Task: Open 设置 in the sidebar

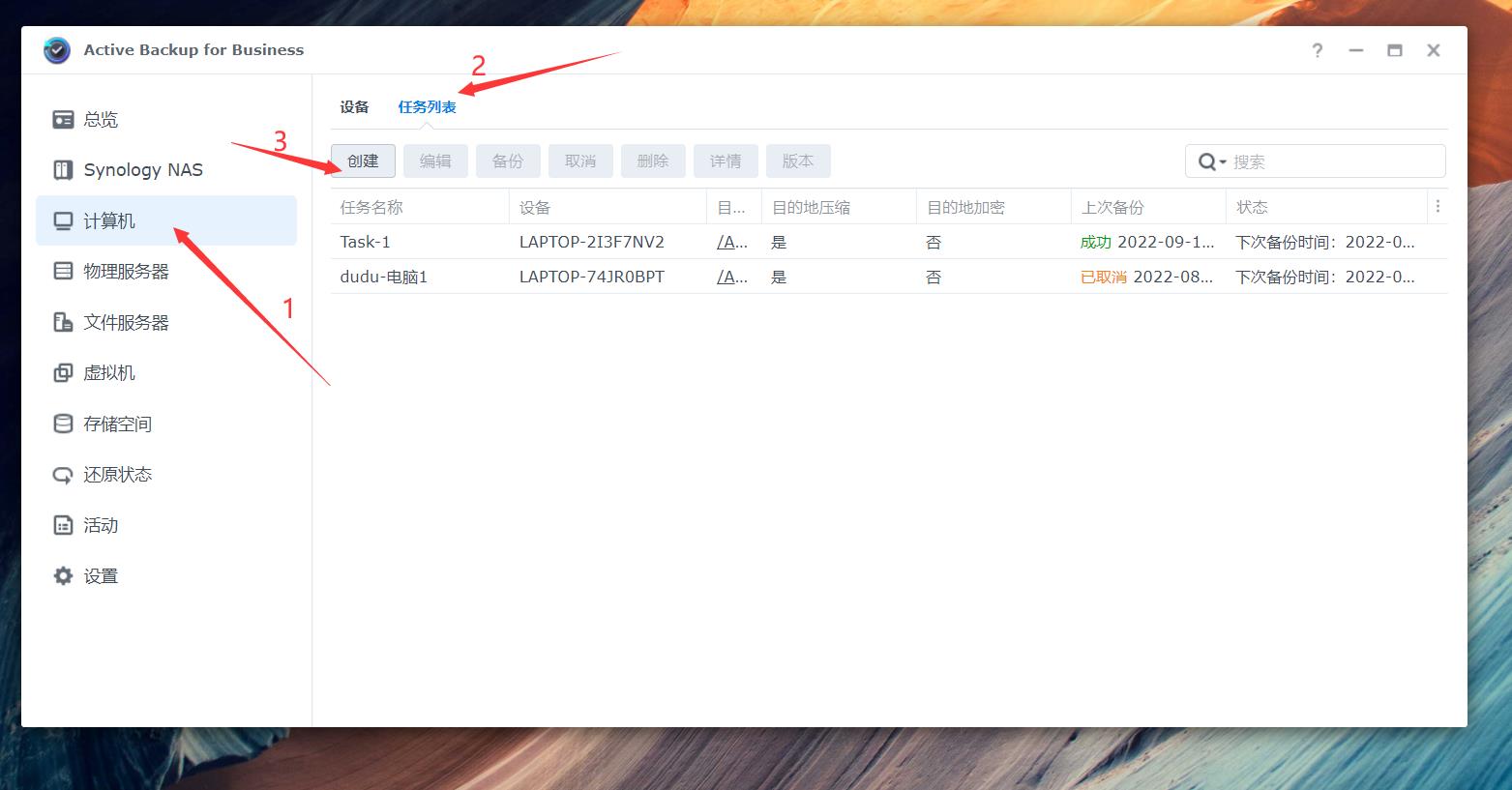Action: (166, 576)
